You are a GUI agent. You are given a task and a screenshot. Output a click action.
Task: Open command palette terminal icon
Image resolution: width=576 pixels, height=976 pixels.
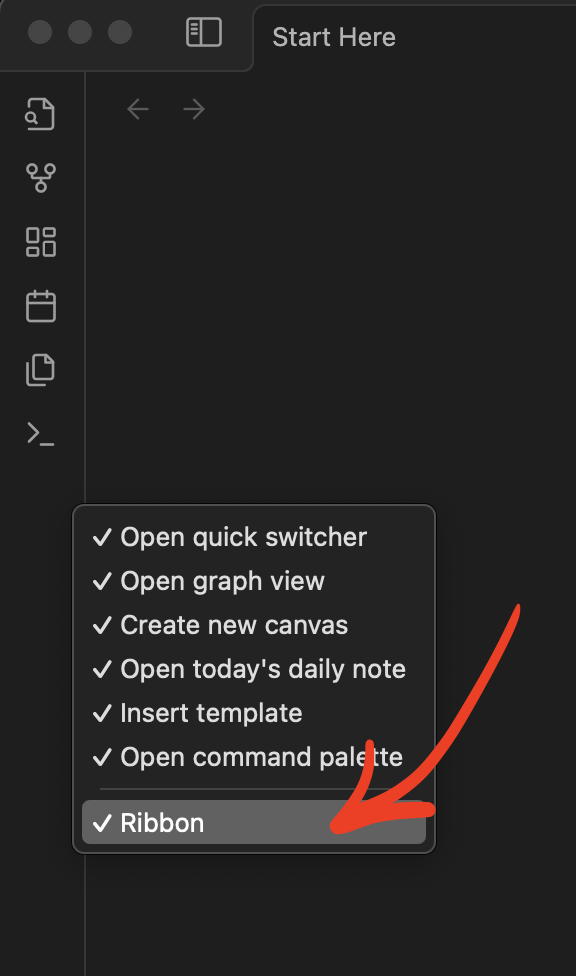point(40,434)
